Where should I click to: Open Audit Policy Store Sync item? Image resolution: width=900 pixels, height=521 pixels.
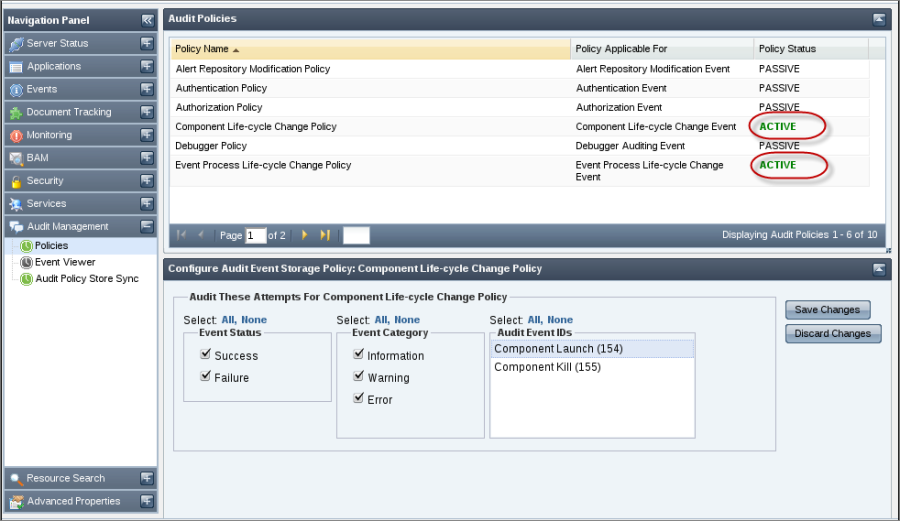(x=86, y=279)
